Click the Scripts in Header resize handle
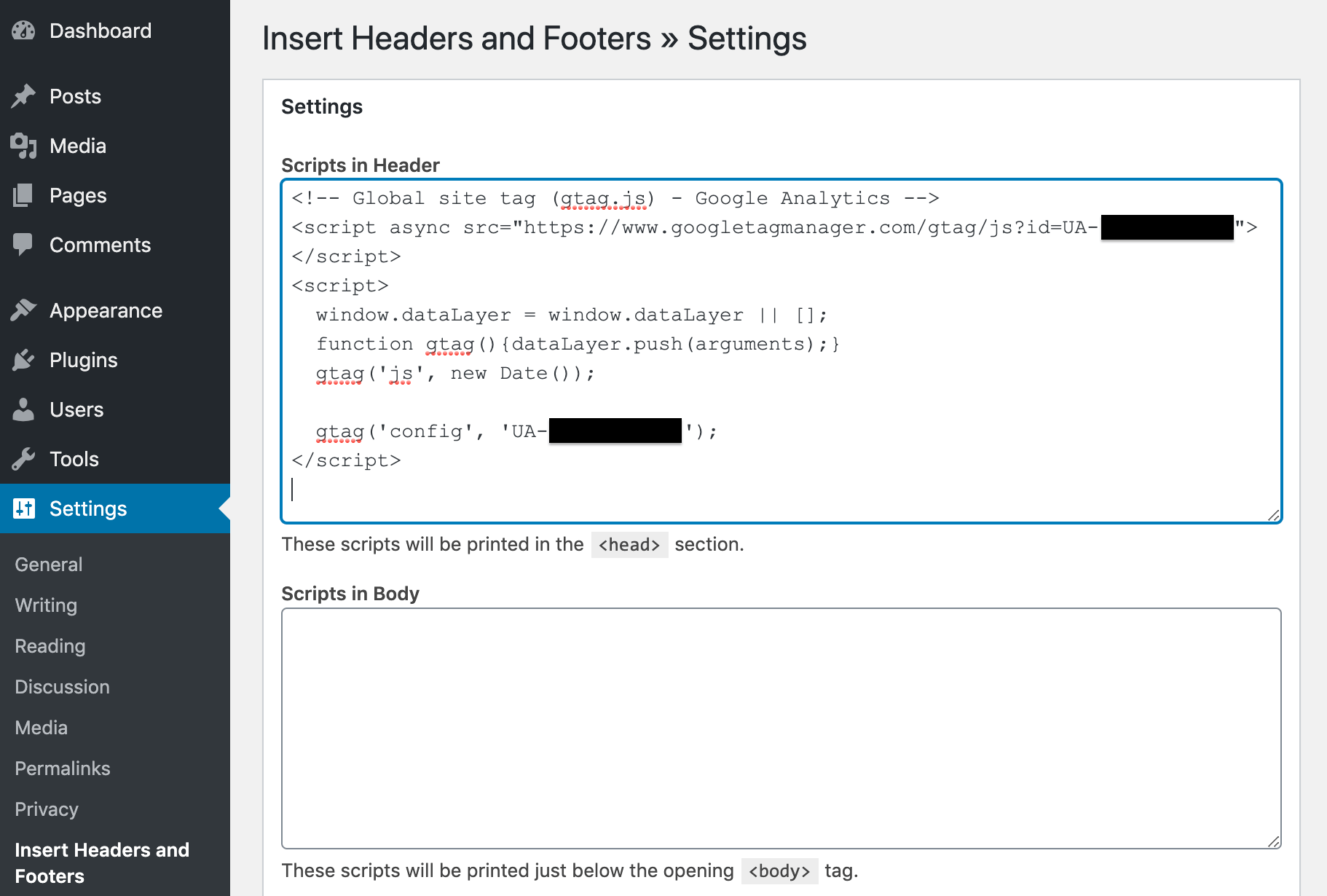 point(1273,515)
